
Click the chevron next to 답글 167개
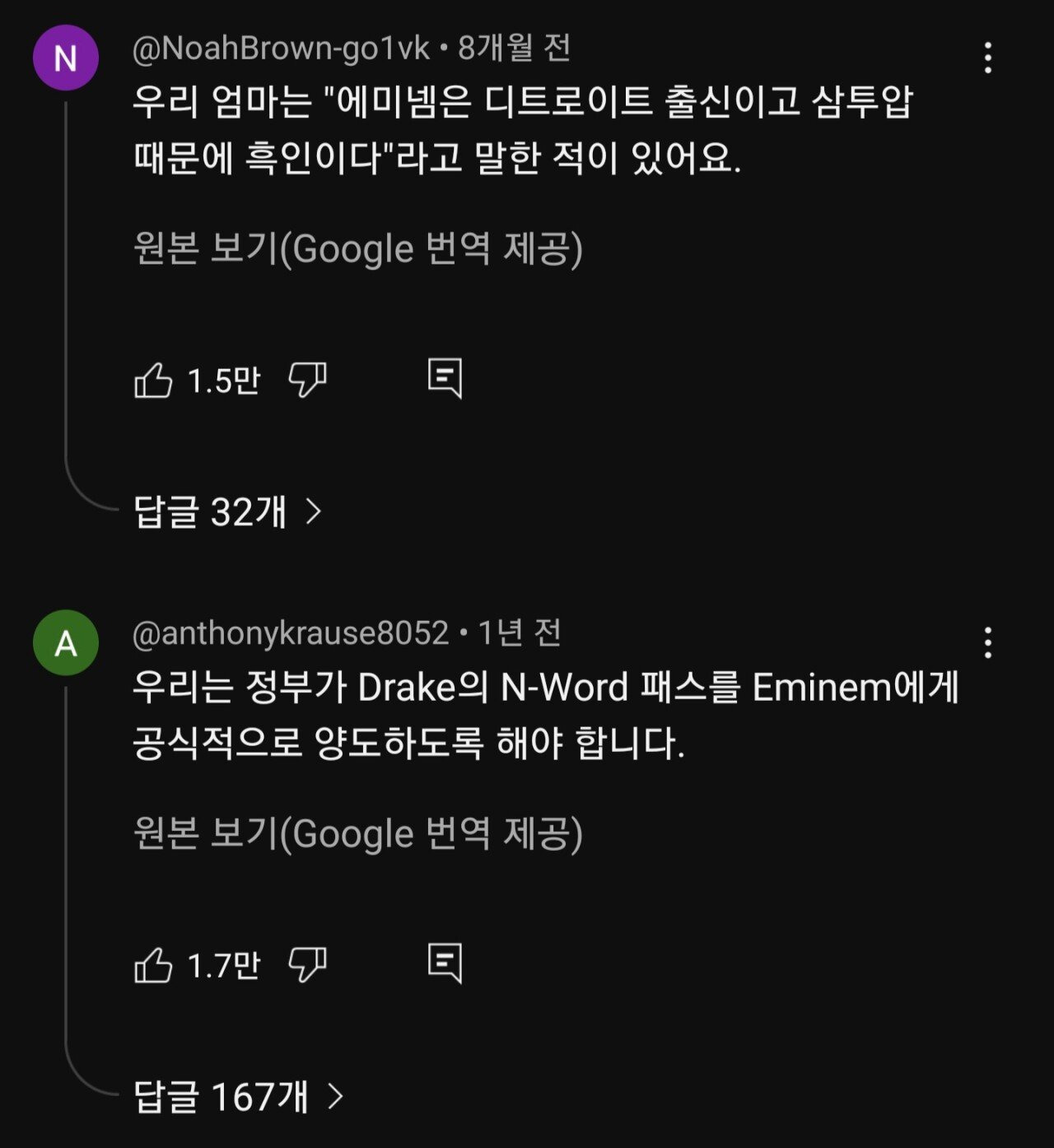(335, 1097)
